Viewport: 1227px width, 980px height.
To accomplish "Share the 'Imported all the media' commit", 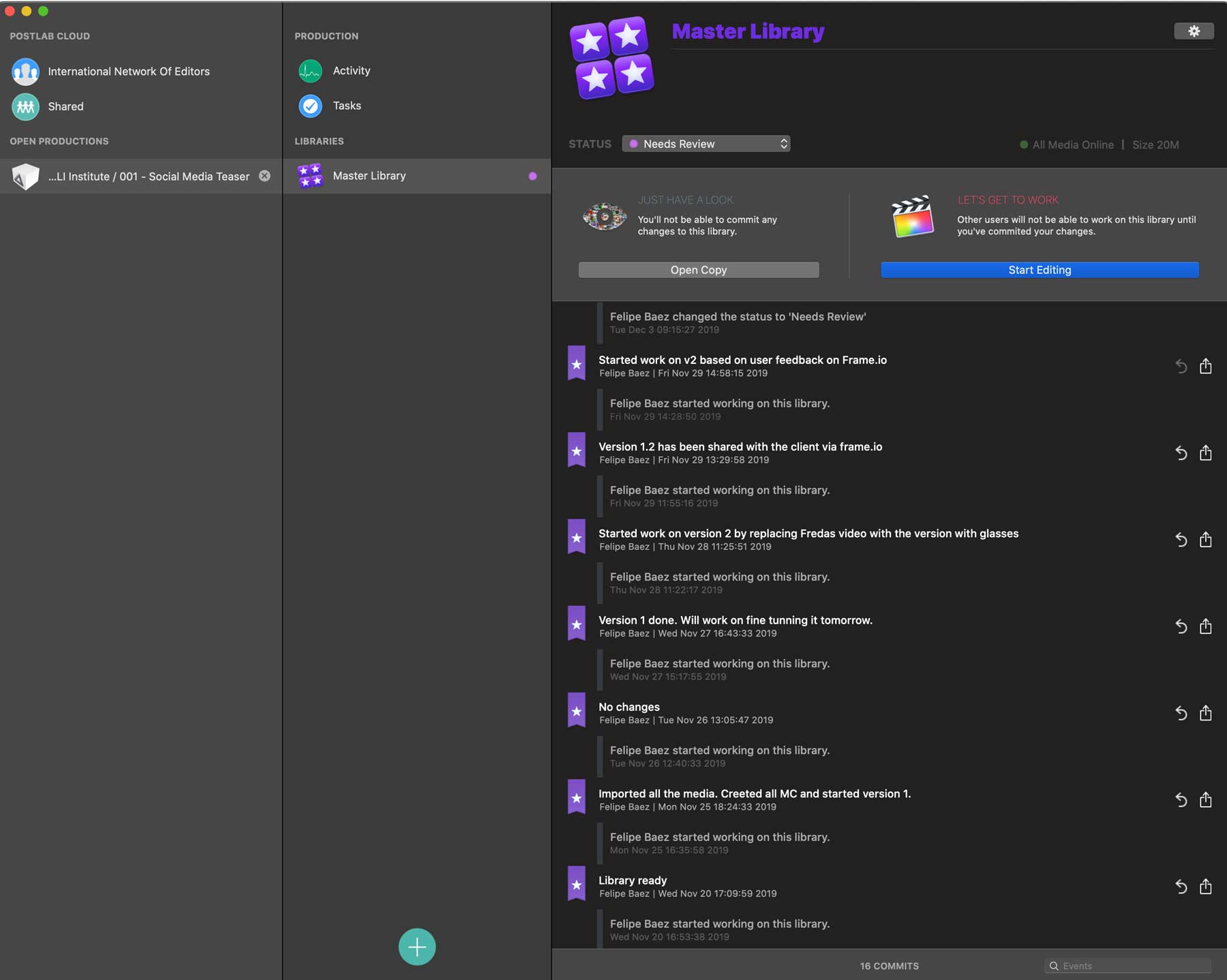I will [1205, 799].
